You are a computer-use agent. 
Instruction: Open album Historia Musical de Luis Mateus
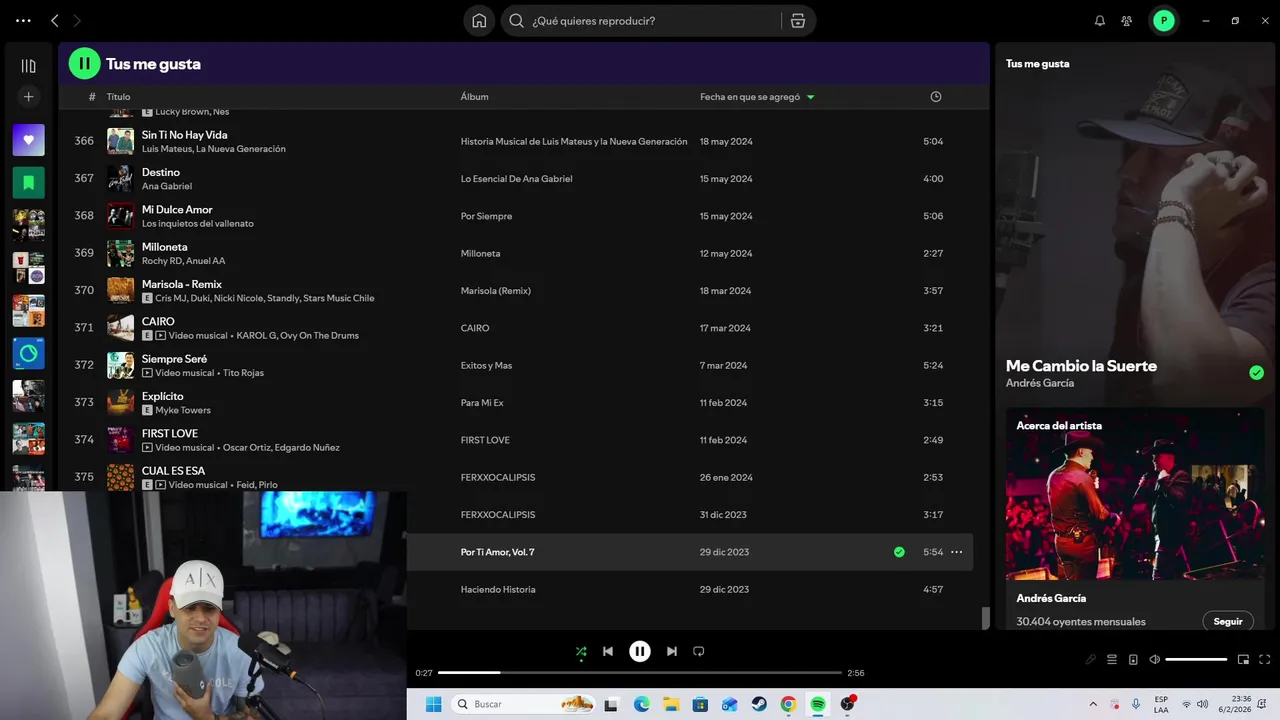574,141
